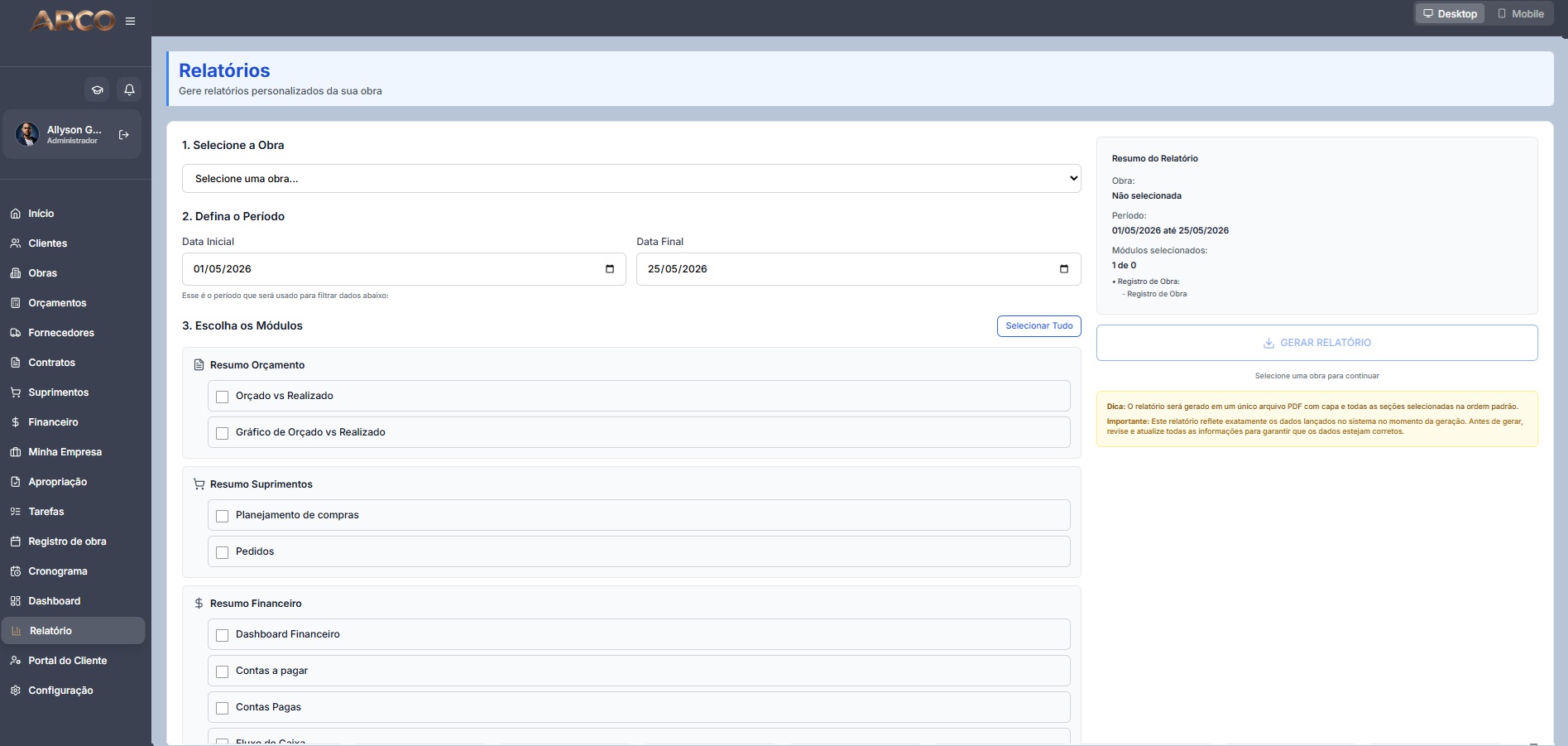Click the Resumo Suprimentos cart icon

click(199, 484)
